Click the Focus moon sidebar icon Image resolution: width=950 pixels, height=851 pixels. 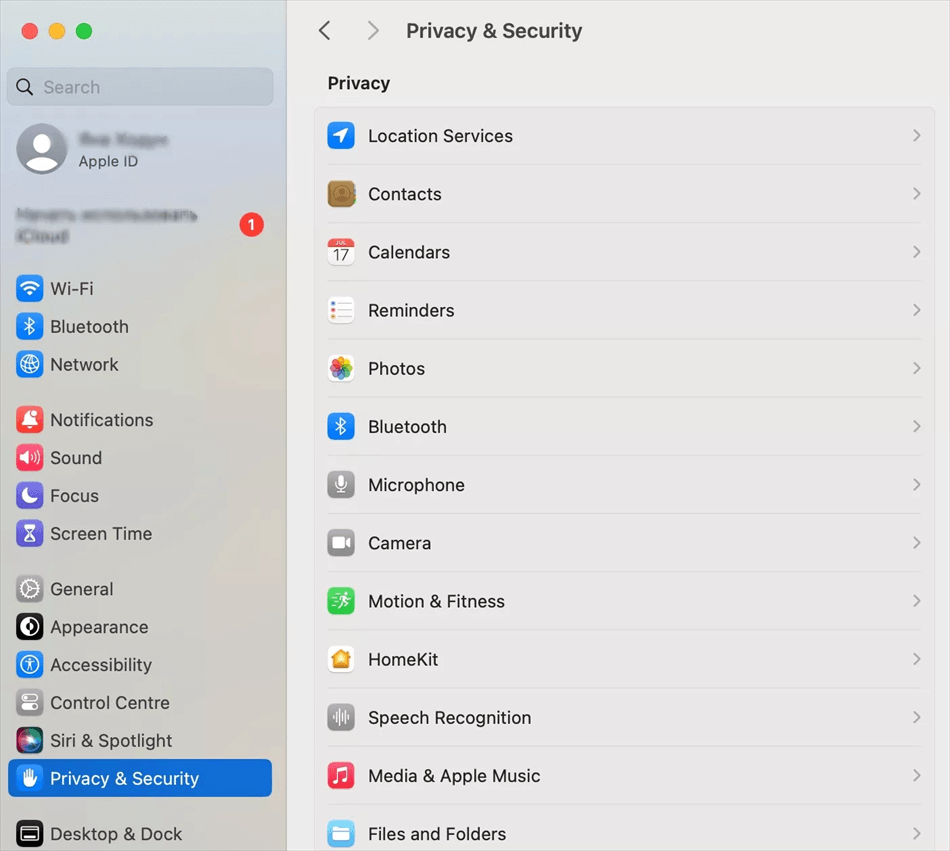pos(30,495)
